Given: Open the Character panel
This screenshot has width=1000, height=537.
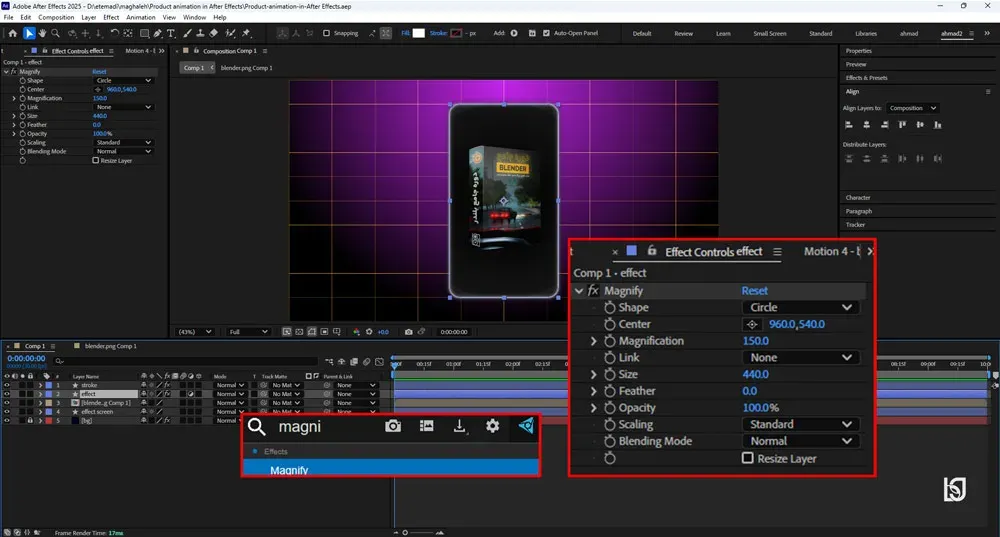Looking at the screenshot, I should [858, 198].
